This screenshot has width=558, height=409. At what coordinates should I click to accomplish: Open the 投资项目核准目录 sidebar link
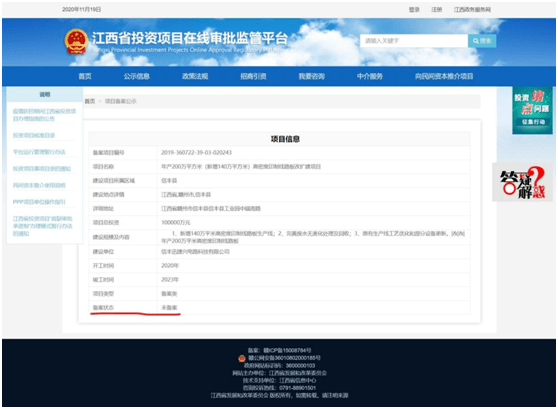34,135
